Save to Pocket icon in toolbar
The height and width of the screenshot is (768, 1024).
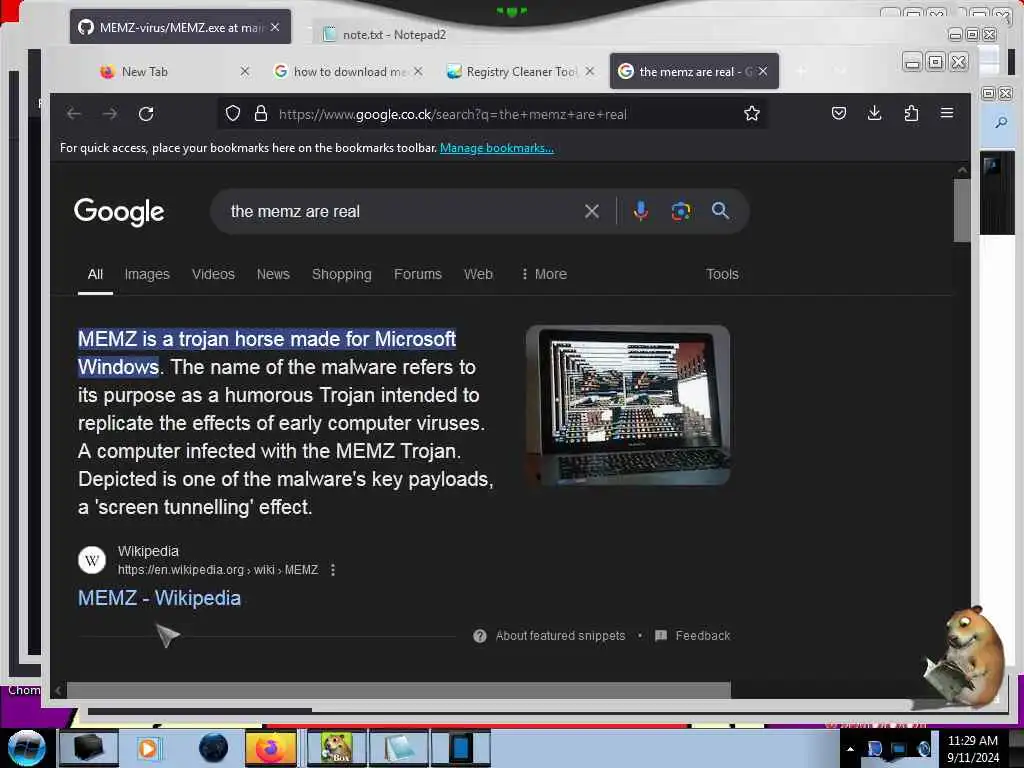pyautogui.click(x=839, y=113)
